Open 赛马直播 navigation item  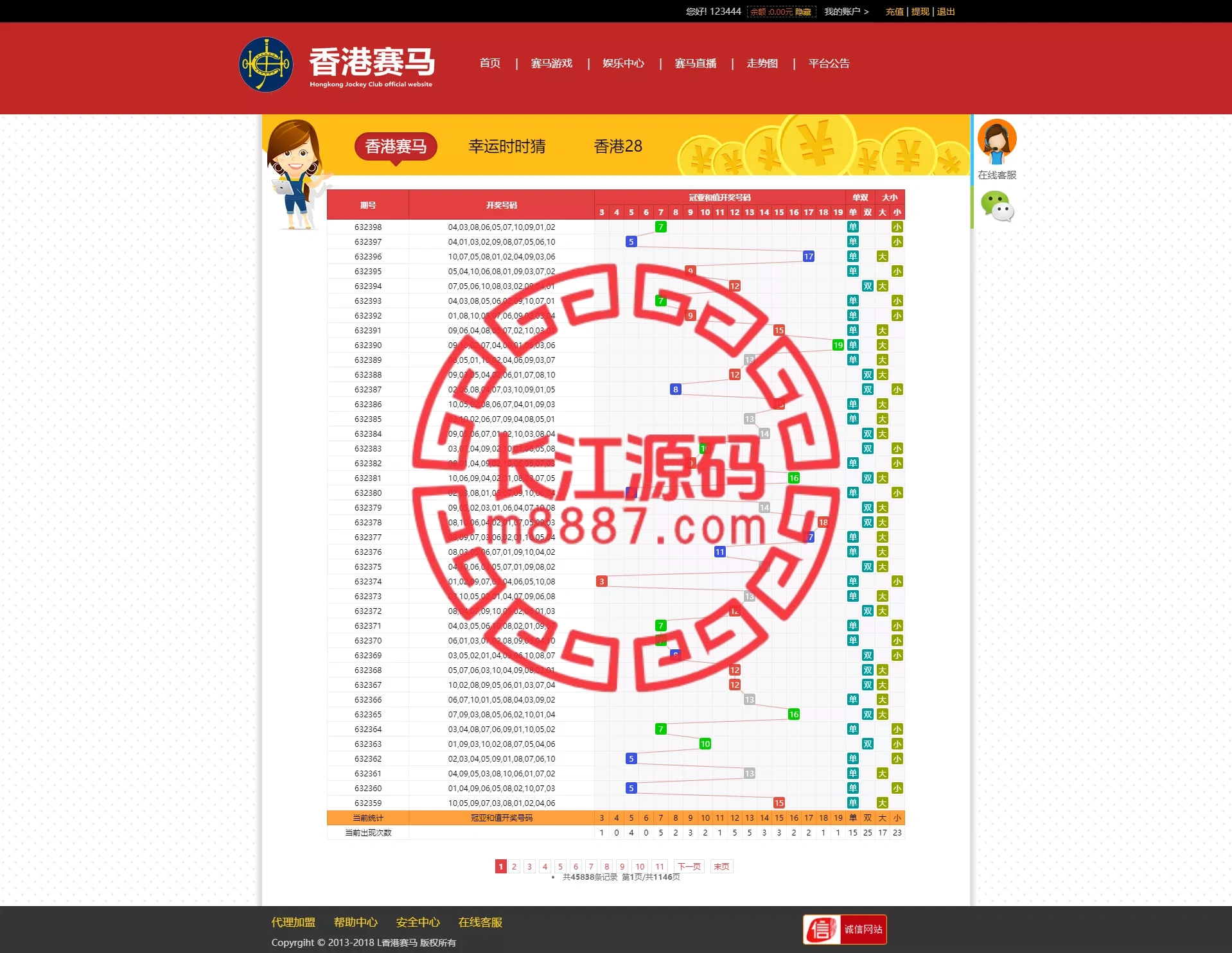point(695,63)
